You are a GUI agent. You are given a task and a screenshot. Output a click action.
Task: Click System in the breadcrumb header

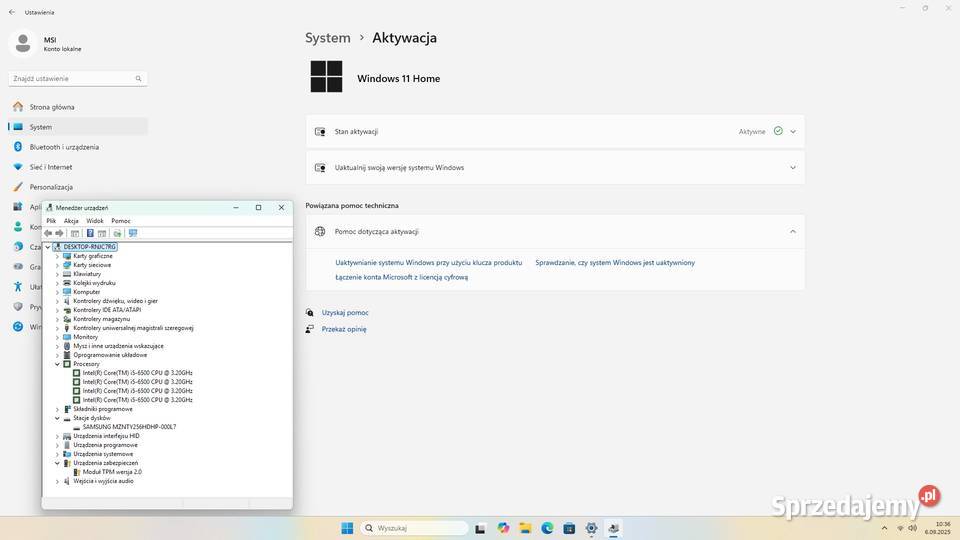pos(328,37)
